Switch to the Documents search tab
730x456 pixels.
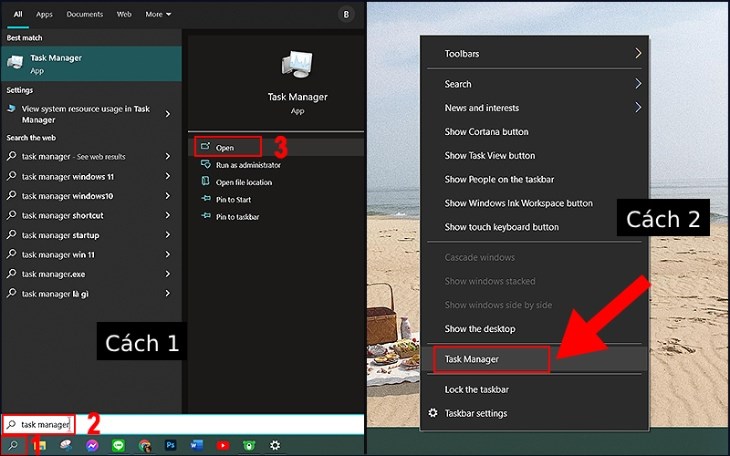84,14
